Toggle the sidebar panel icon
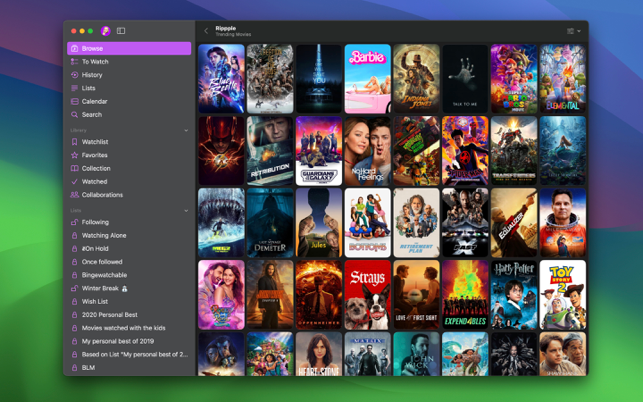 [121, 31]
